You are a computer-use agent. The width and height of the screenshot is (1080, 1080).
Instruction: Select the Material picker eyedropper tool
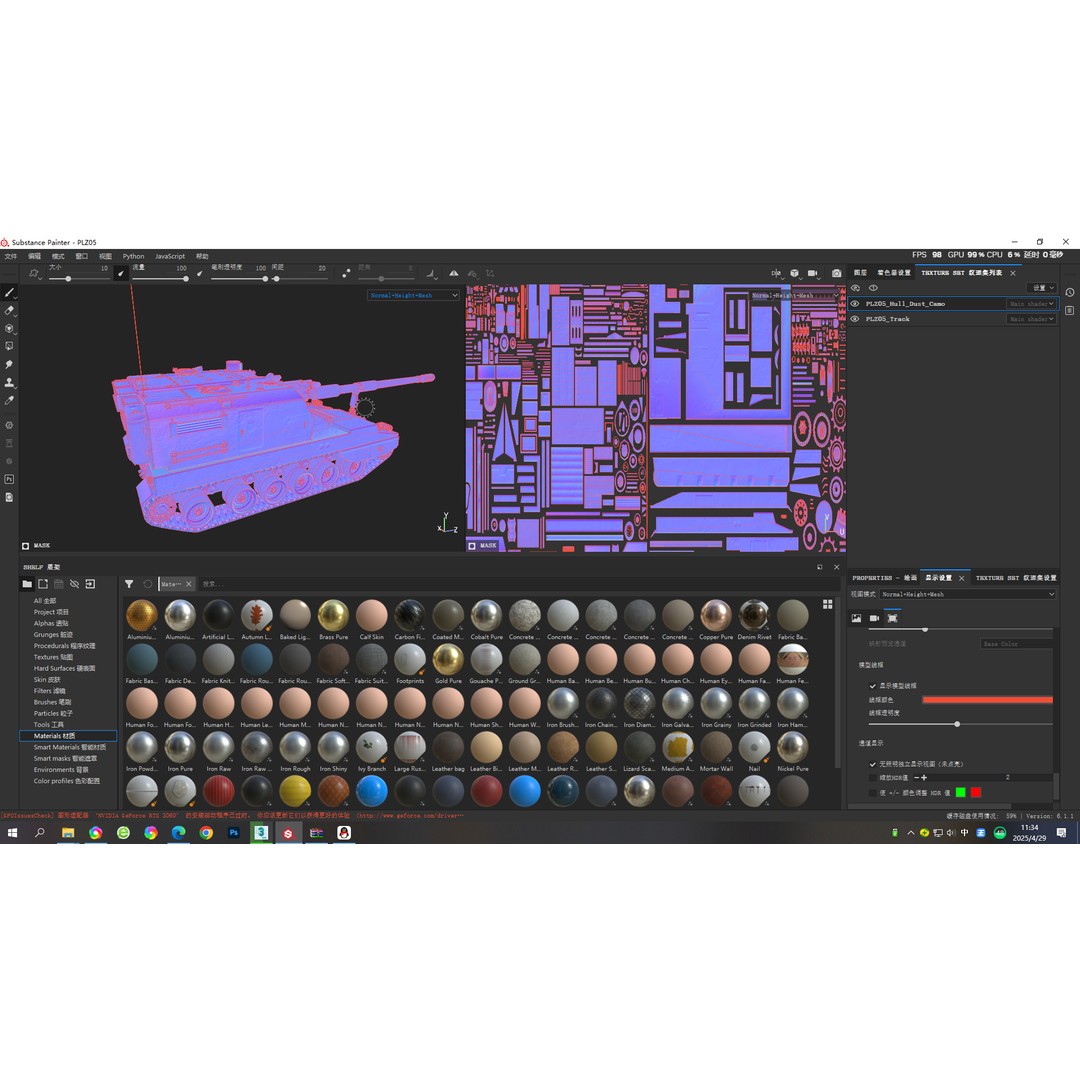(9, 400)
